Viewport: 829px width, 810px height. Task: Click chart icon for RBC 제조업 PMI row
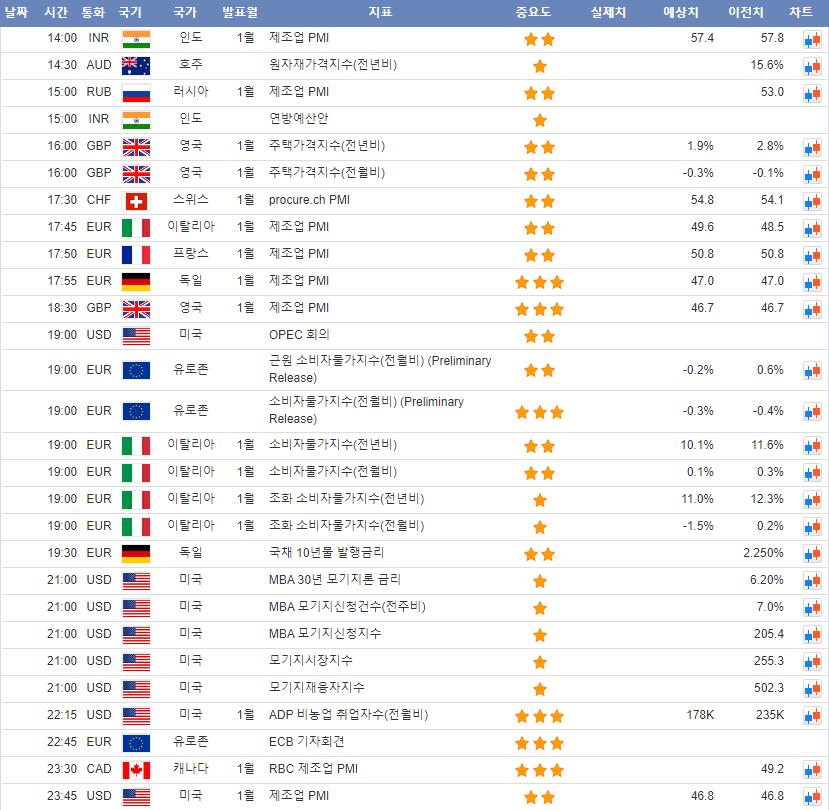(811, 770)
